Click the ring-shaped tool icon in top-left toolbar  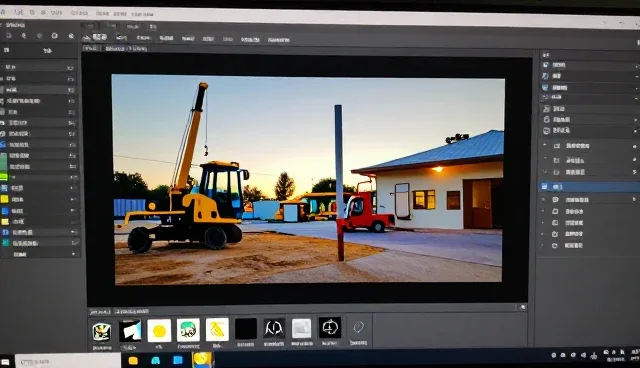tap(54, 36)
